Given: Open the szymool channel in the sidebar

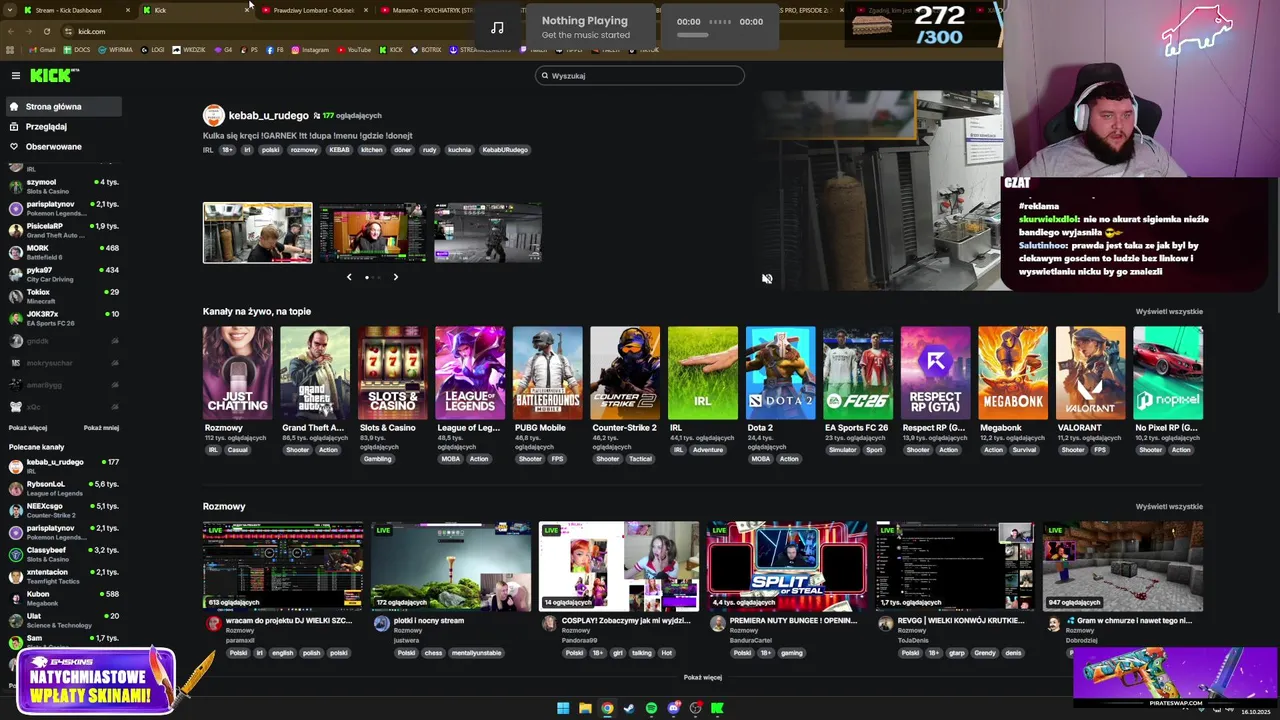Looking at the screenshot, I should 62,186.
